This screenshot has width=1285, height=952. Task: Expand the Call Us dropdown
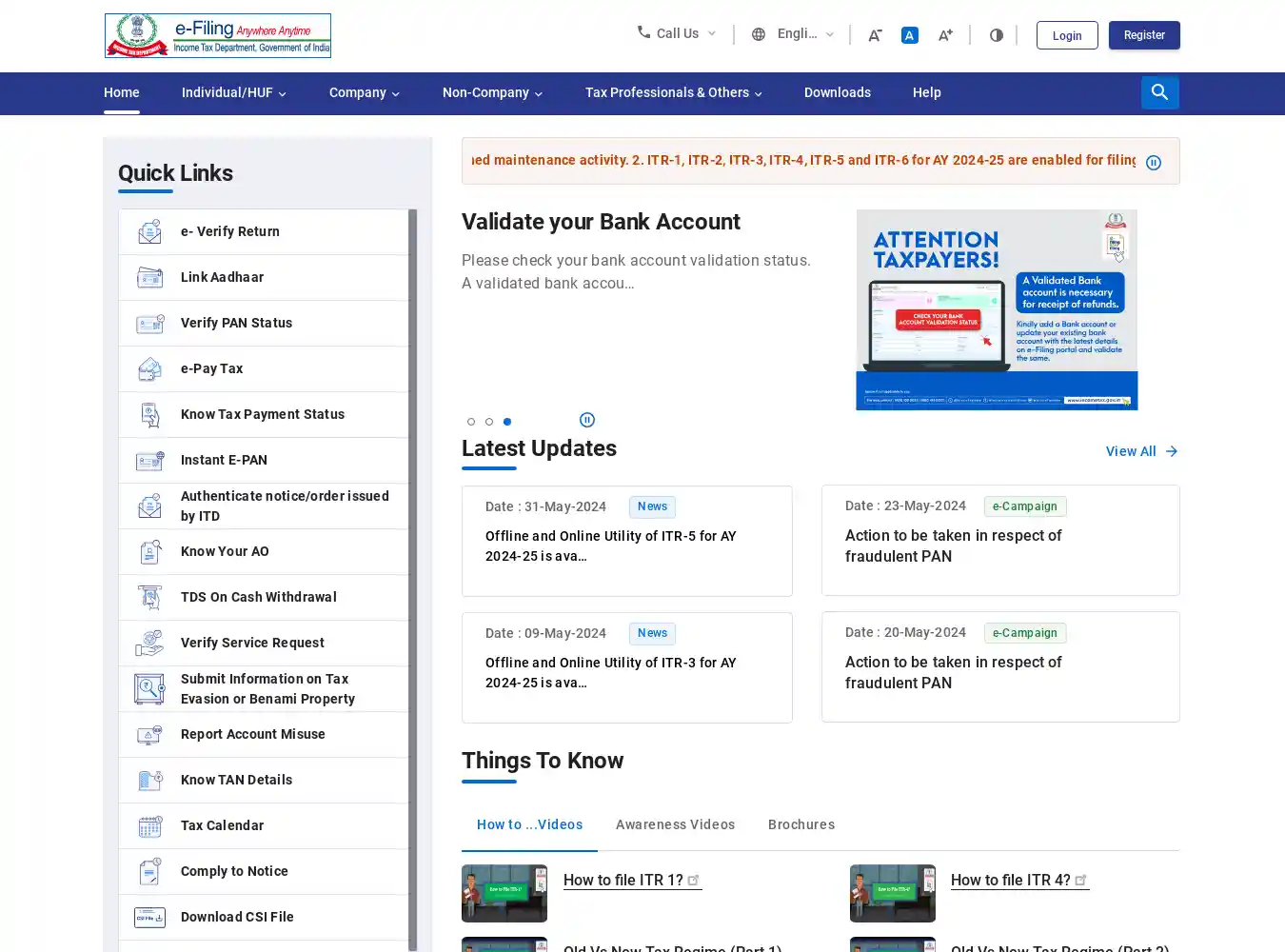[677, 33]
